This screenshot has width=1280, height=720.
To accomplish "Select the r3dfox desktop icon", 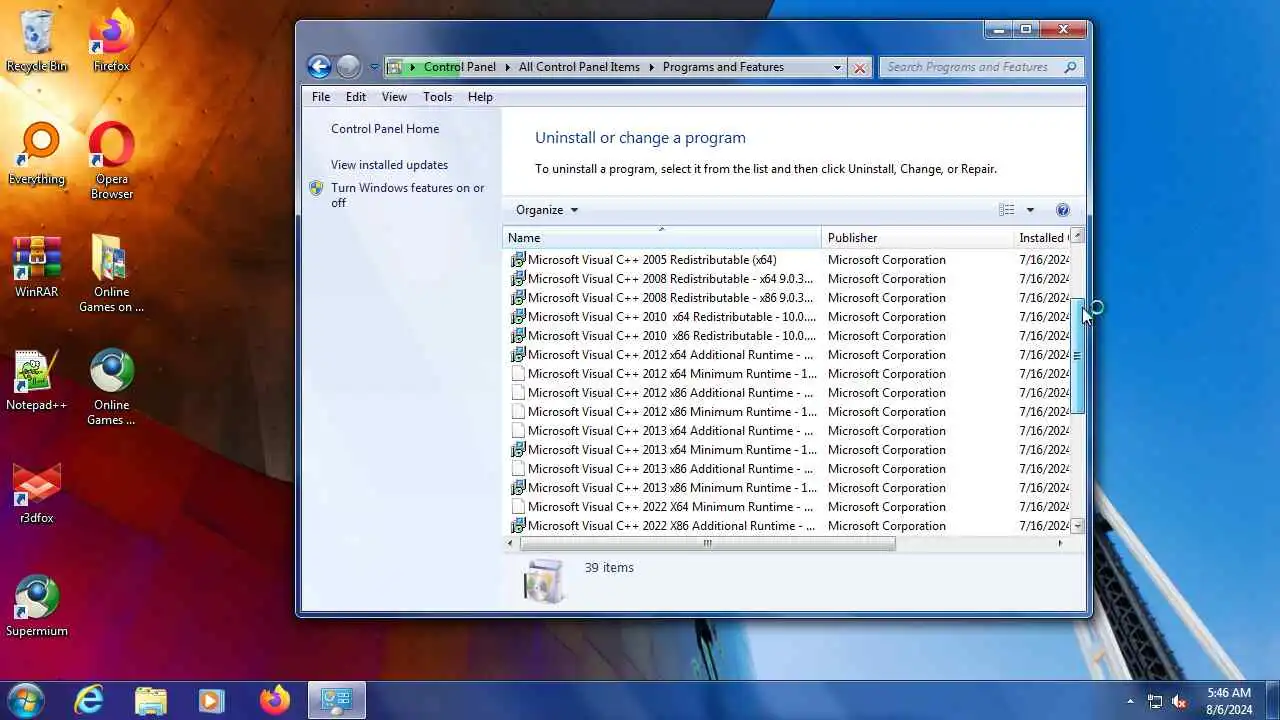I will (37, 492).
